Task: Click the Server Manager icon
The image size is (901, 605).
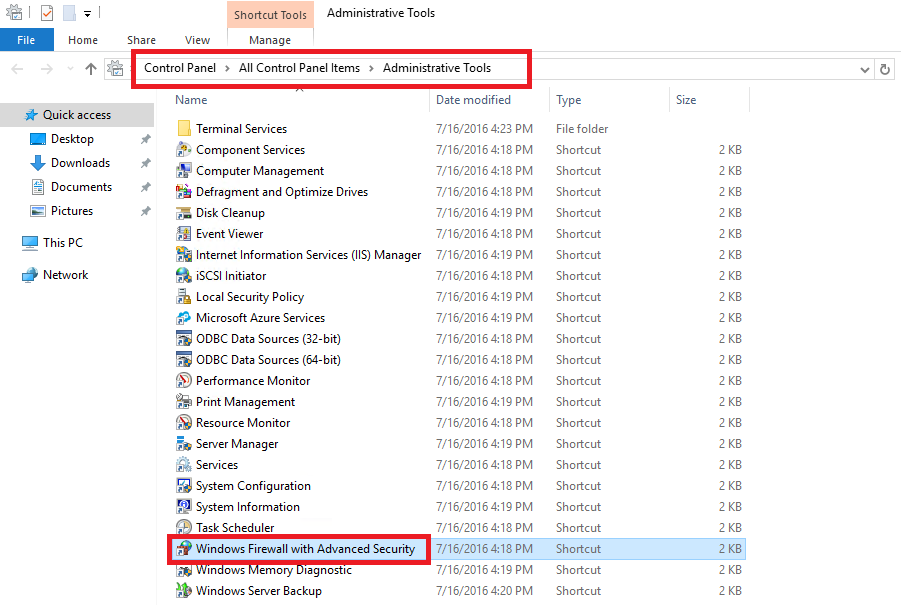Action: pos(184,444)
